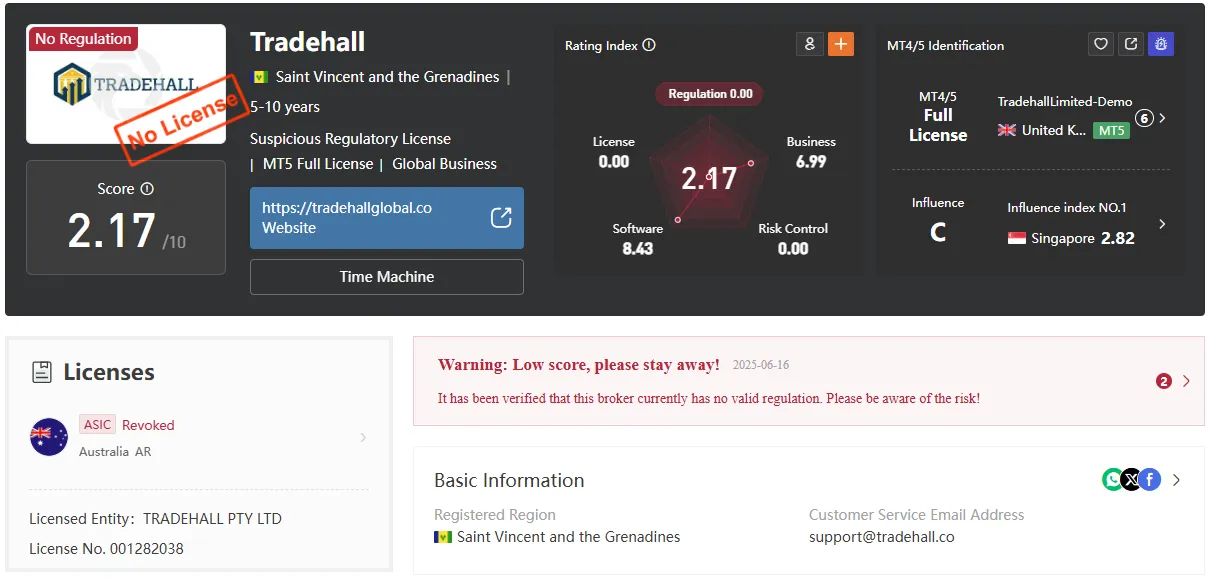Click the info icon next to Score
1209x579 pixels.
point(147,189)
